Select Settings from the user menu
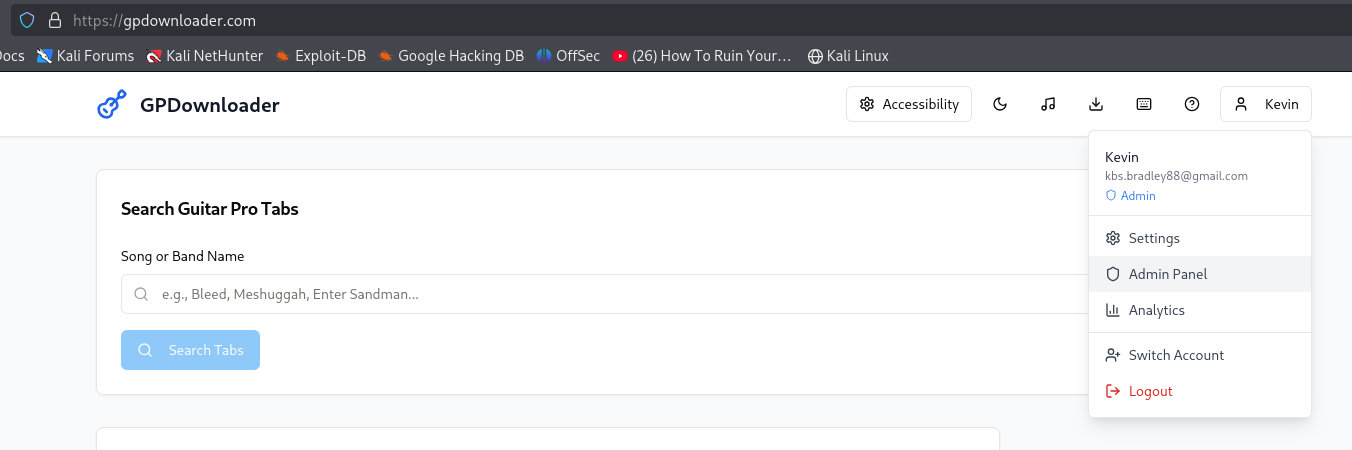 click(1153, 238)
